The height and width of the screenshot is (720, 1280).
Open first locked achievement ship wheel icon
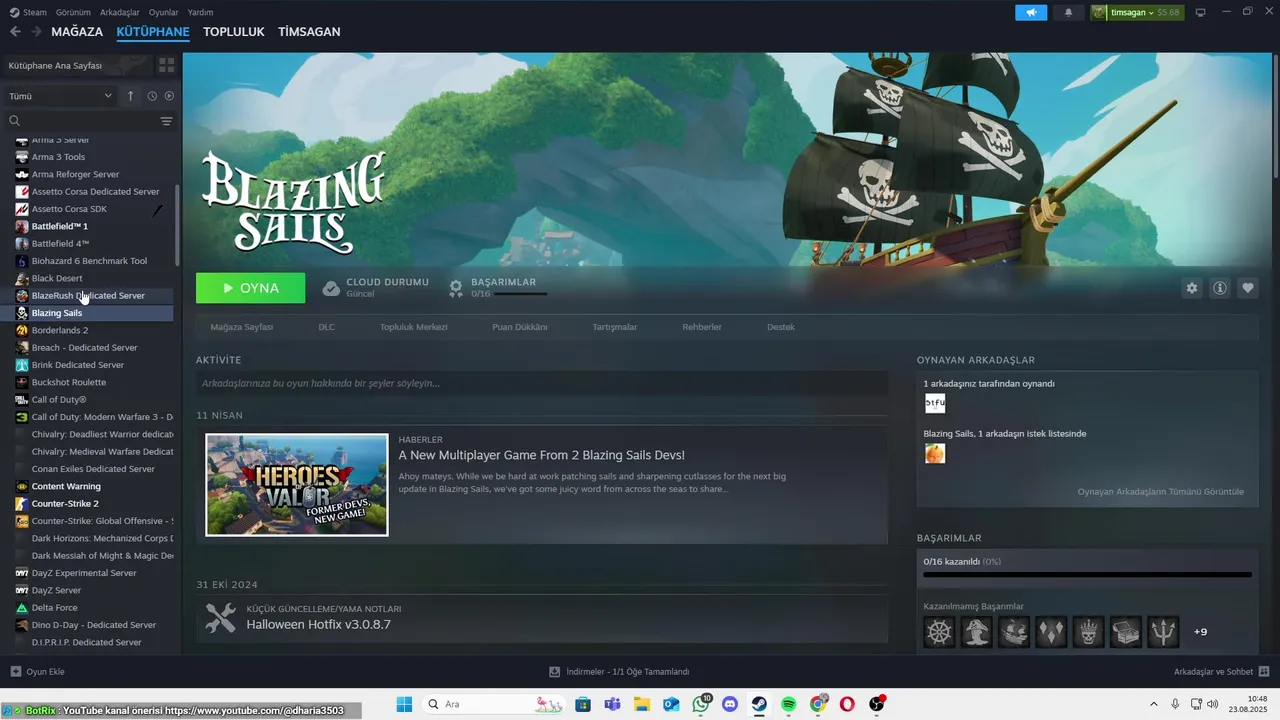pyautogui.click(x=939, y=632)
